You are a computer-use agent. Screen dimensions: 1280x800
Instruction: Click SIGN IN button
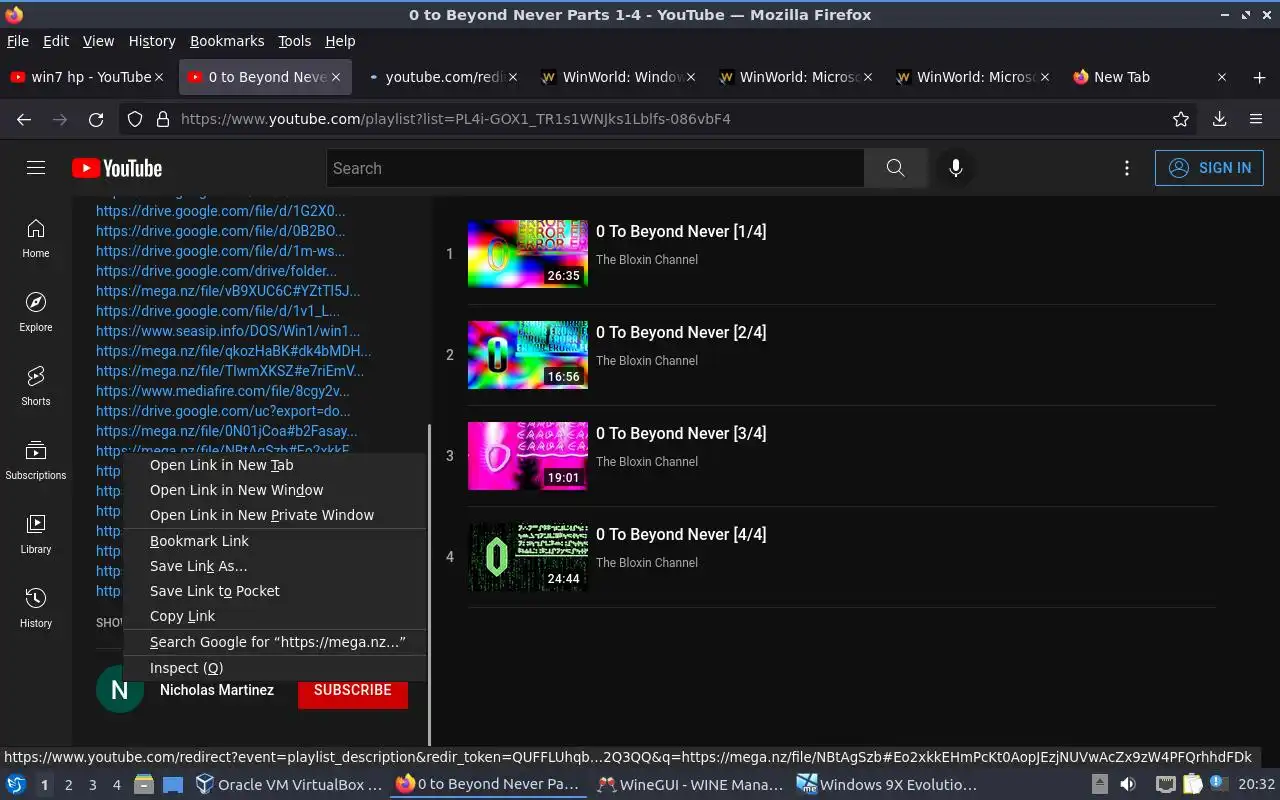tap(1209, 168)
